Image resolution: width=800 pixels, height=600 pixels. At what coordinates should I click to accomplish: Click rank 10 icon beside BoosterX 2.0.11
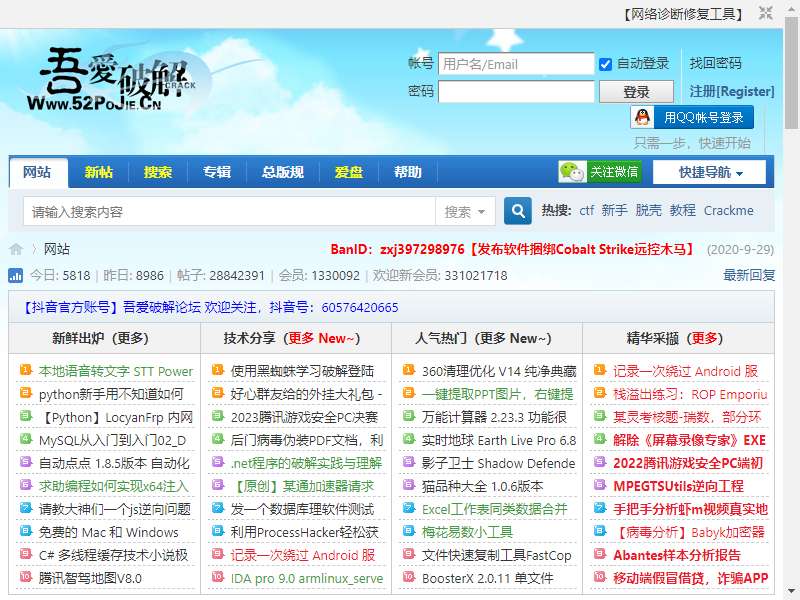[x=408, y=577]
